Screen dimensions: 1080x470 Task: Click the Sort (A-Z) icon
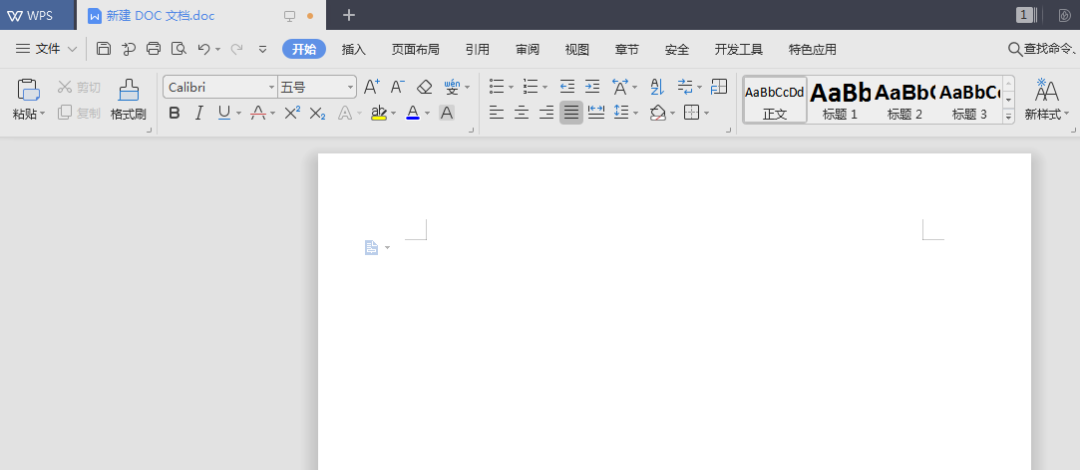657,87
